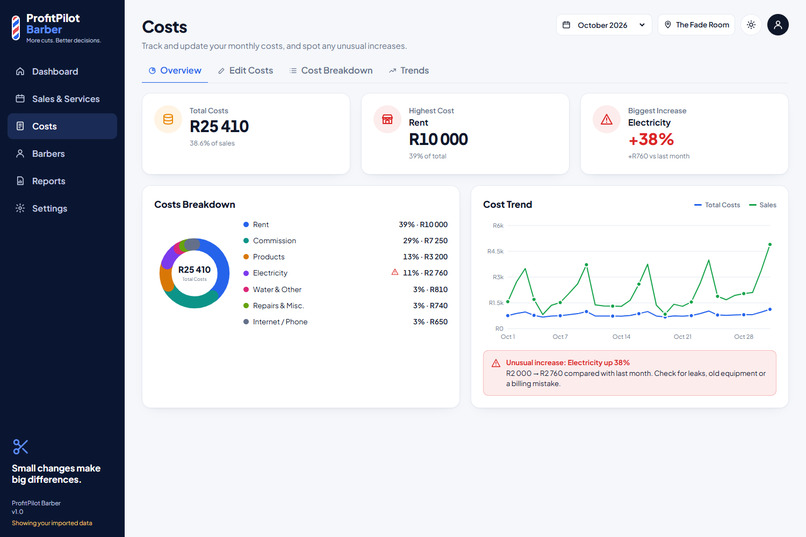The width and height of the screenshot is (806, 537).
Task: Click the donut chart center R25 410
Action: point(194,270)
